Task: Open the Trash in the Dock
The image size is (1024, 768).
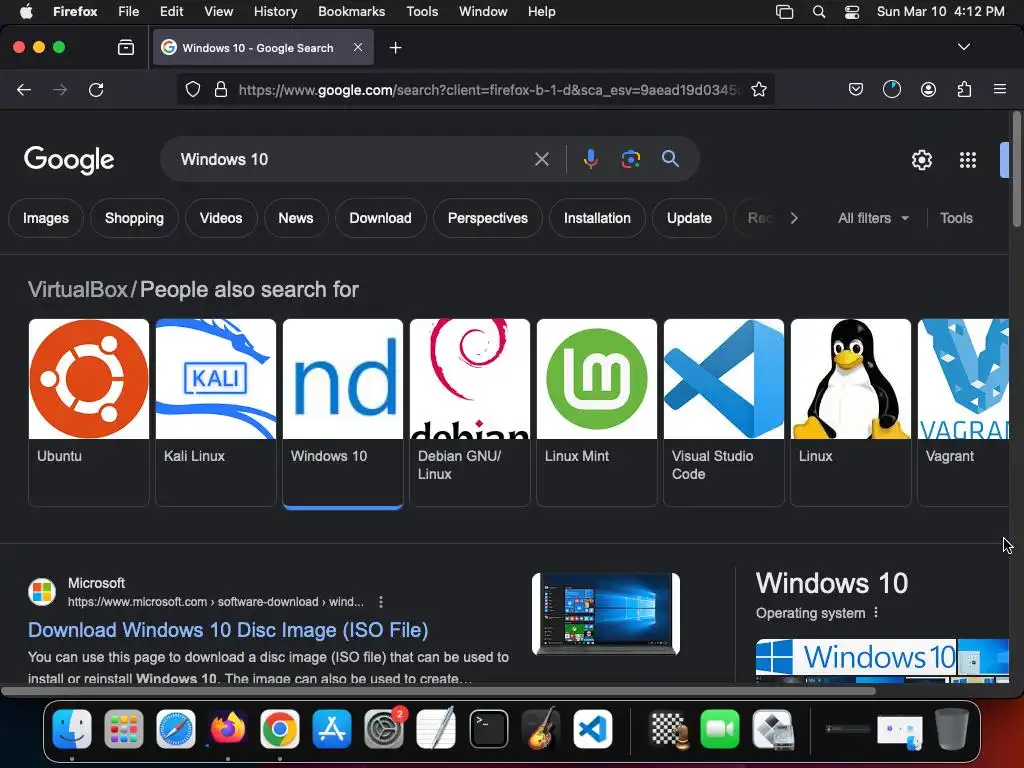Action: point(952,729)
